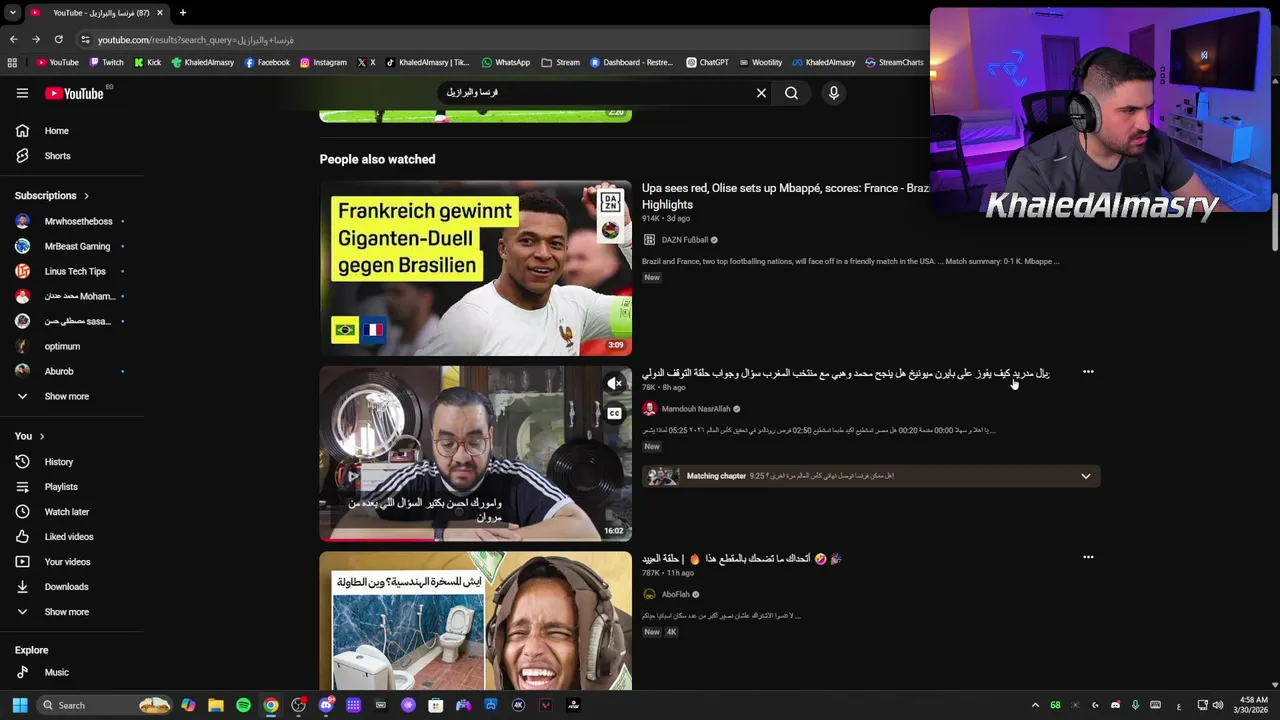Image resolution: width=1280 pixels, height=720 pixels.
Task: Show hidden system tray icons
Action: (x=1035, y=705)
